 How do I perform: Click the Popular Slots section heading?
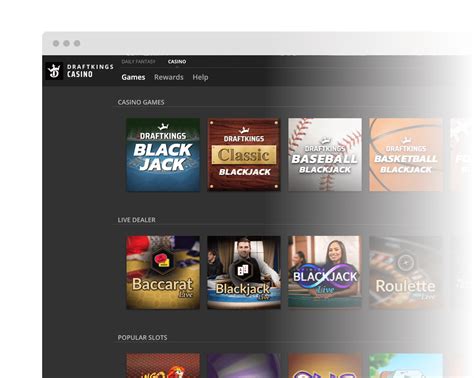[x=142, y=338]
